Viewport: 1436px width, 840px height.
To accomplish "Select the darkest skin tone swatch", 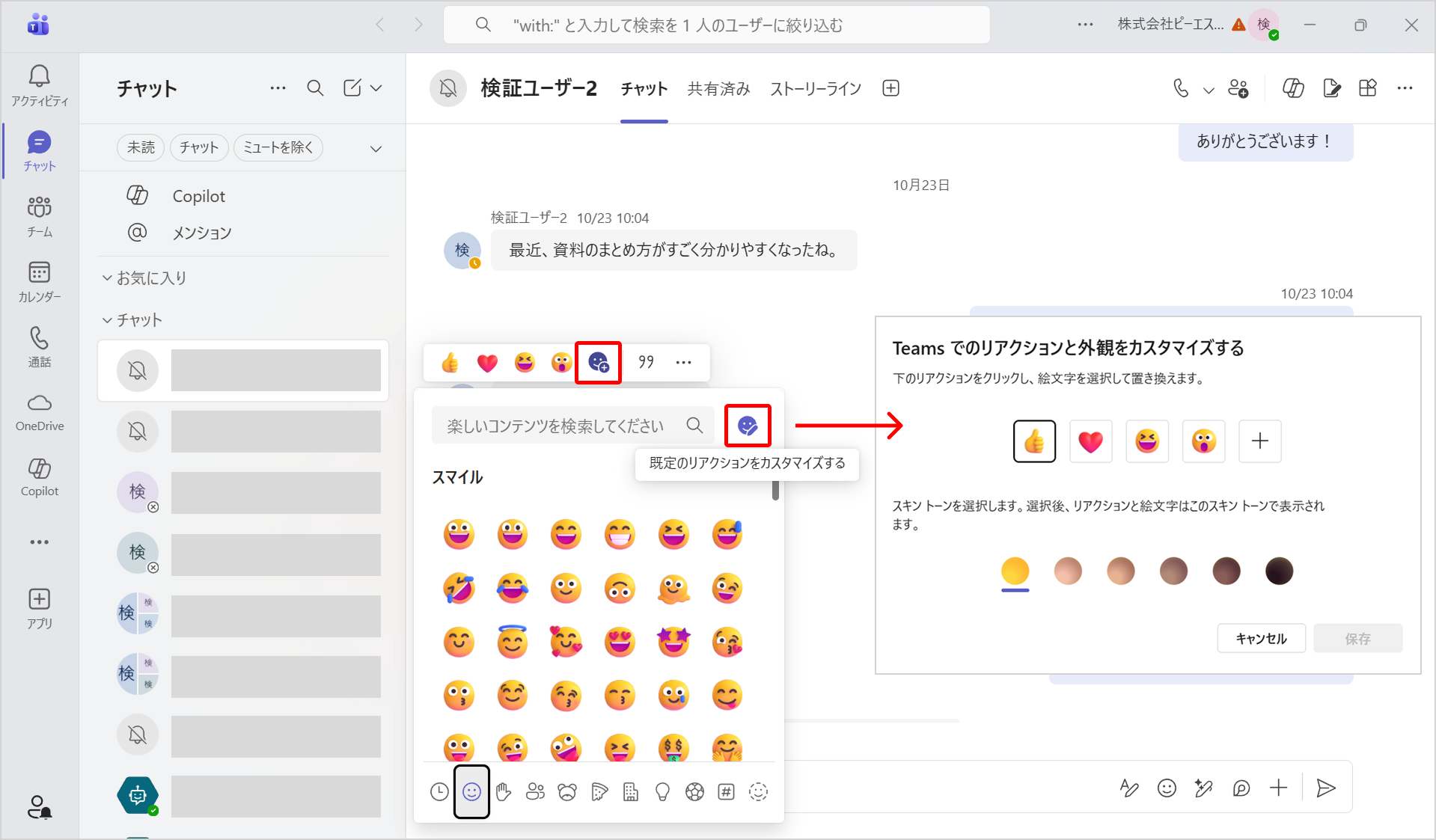I will point(1279,571).
